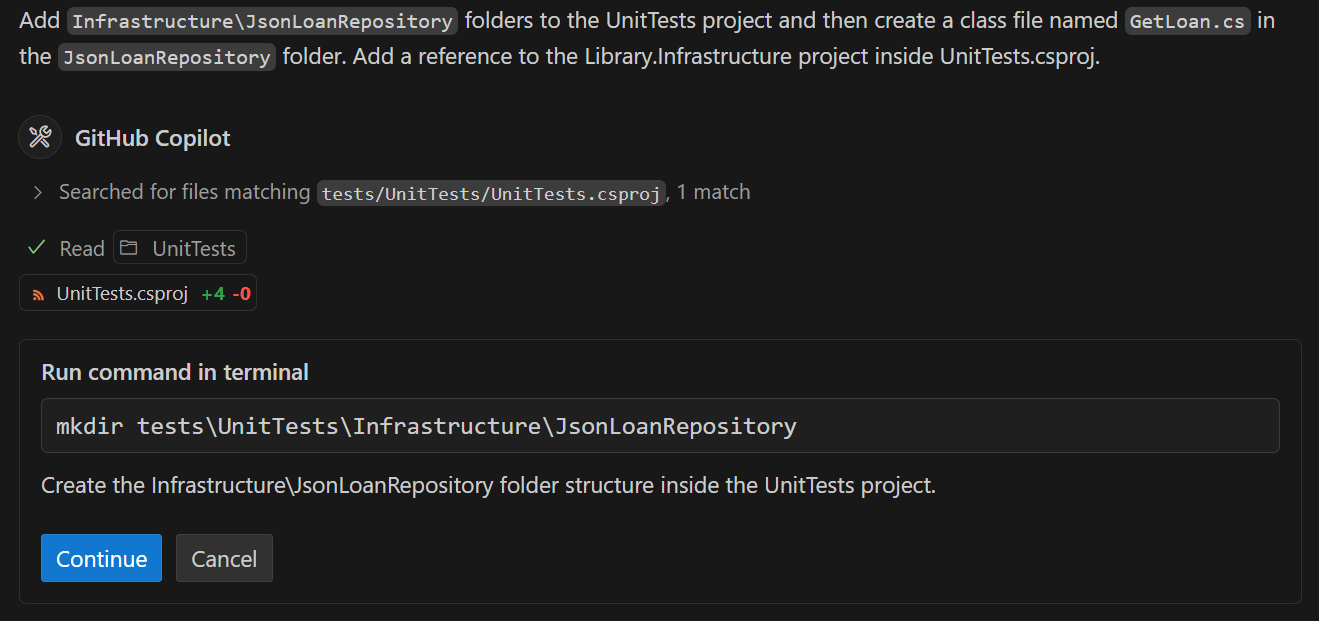The height and width of the screenshot is (621, 1319).
Task: Click inside the mkdir command text box
Action: (x=660, y=426)
